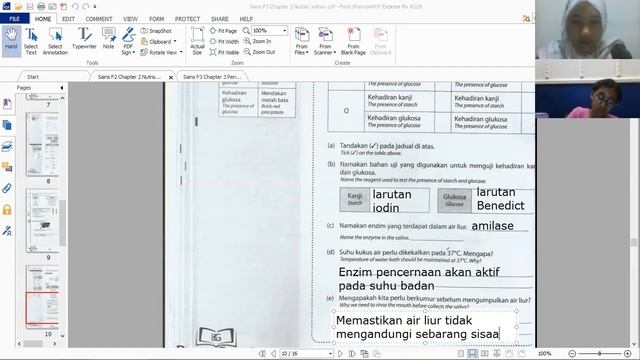Click the zoom slider handle in status bar

point(599,353)
